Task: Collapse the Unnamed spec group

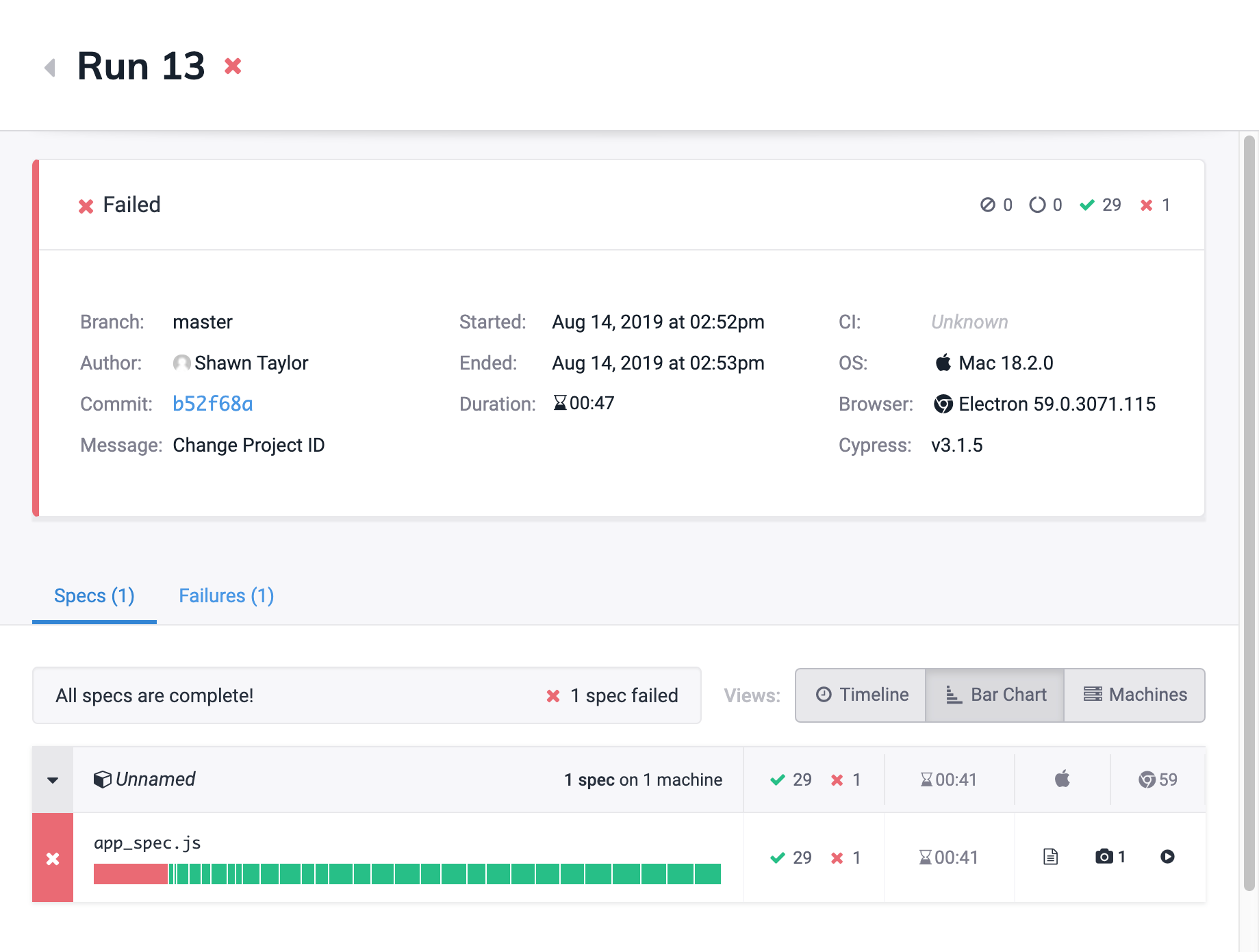Action: 53,780
